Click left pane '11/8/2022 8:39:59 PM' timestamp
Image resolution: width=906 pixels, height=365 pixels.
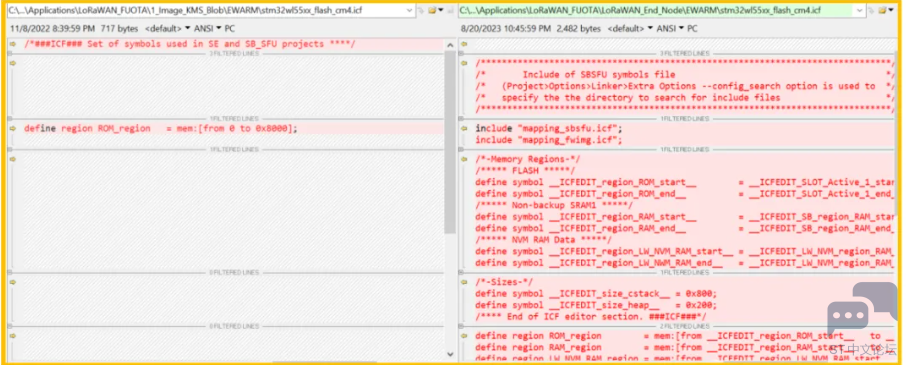pyautogui.click(x=52, y=28)
